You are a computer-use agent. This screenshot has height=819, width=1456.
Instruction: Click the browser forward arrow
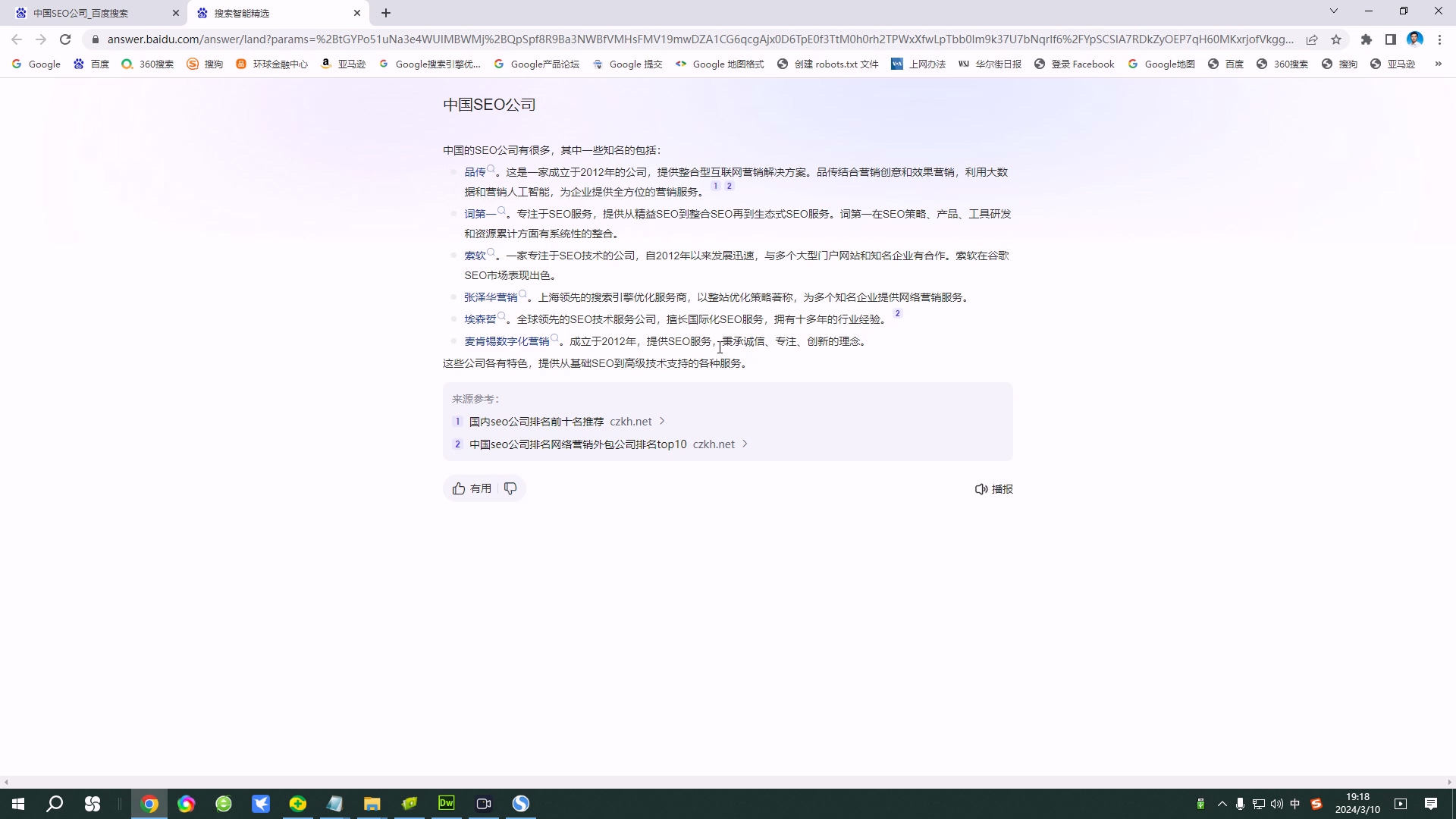[x=41, y=39]
